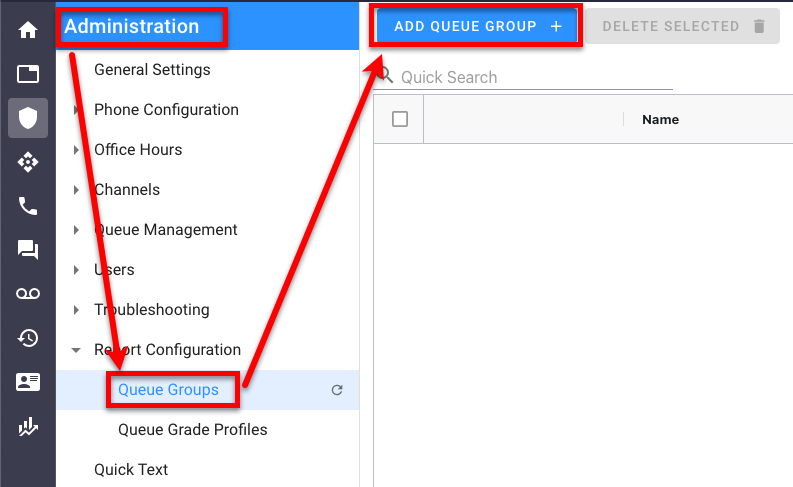The image size is (793, 487).
Task: Select the Troubleshooting menu label
Action: 152,309
